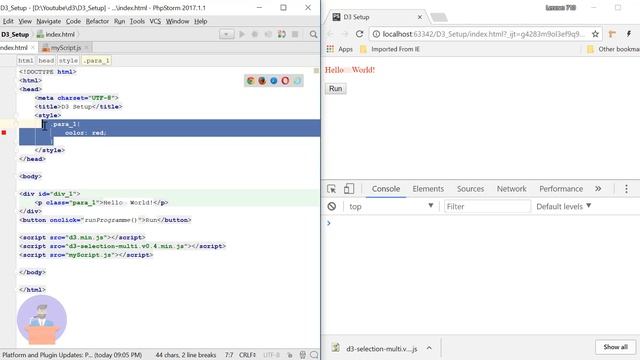Screen dimensions: 640x360
Task: Open the View menu
Action: click(25, 21)
